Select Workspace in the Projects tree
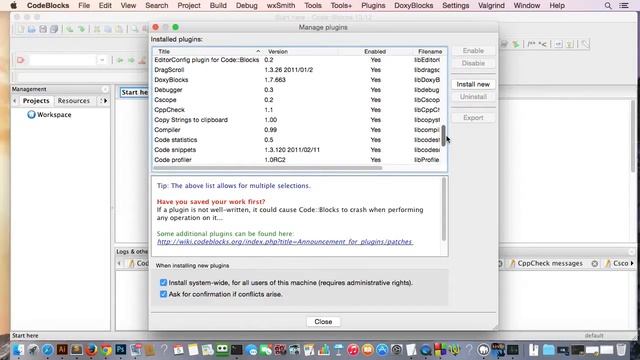The image size is (640, 360). (x=49, y=115)
